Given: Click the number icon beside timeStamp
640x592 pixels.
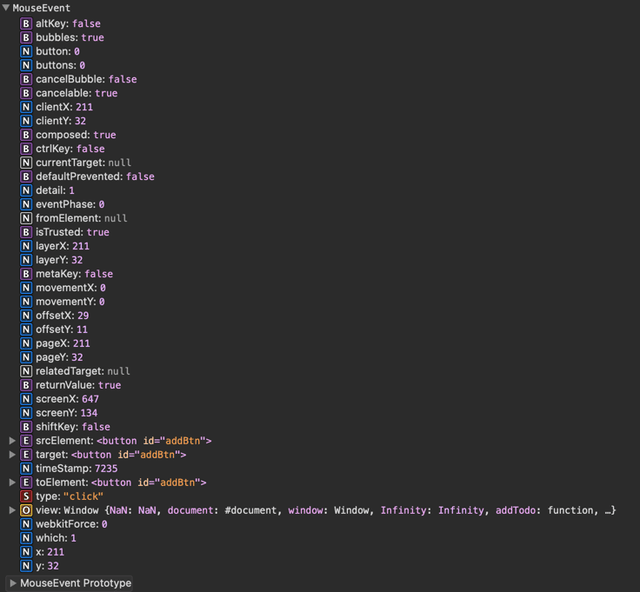Looking at the screenshot, I should pyautogui.click(x=26, y=469).
